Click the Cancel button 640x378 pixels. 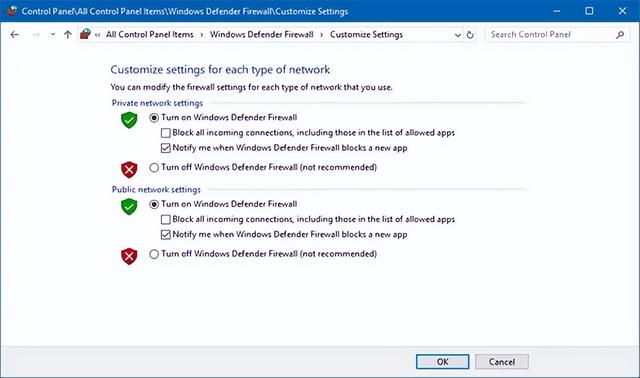[x=502, y=362]
